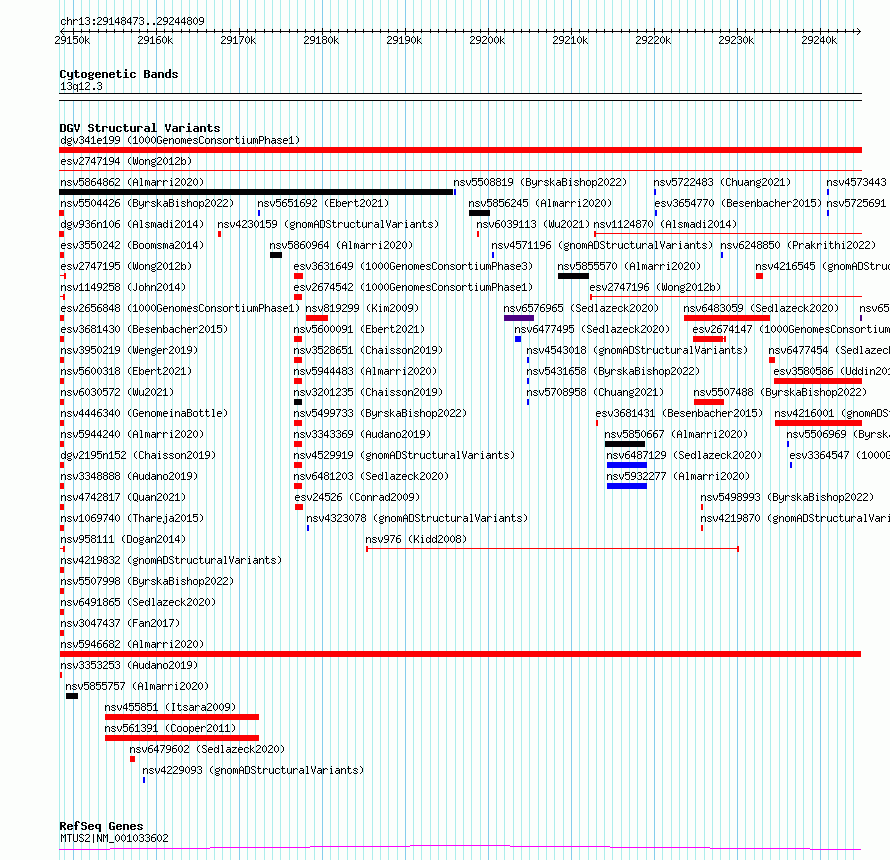Open nsv4230159 (gnomADStructuralVariants) label
890x860 pixels.
click(x=328, y=224)
